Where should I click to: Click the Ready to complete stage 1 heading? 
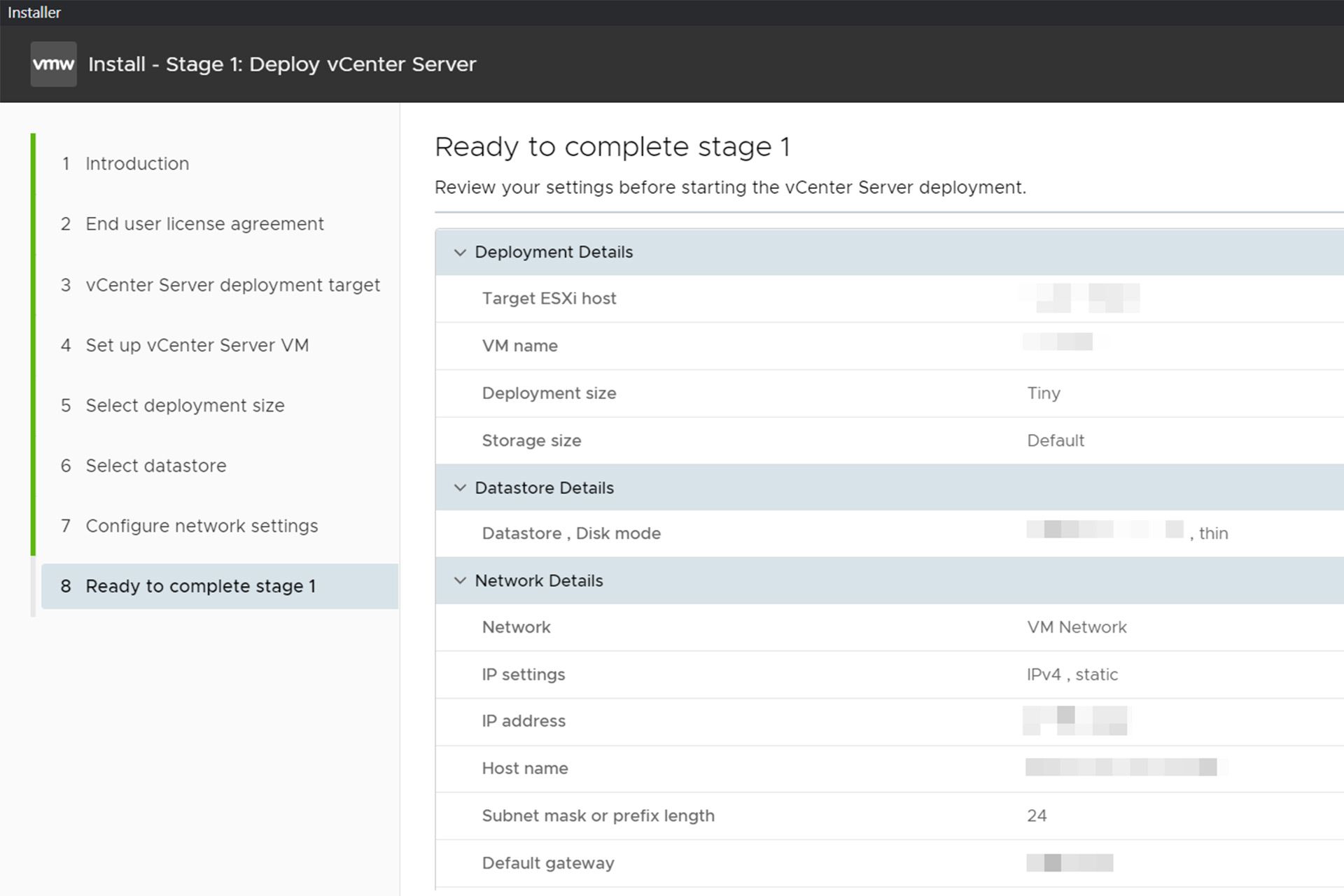point(612,148)
